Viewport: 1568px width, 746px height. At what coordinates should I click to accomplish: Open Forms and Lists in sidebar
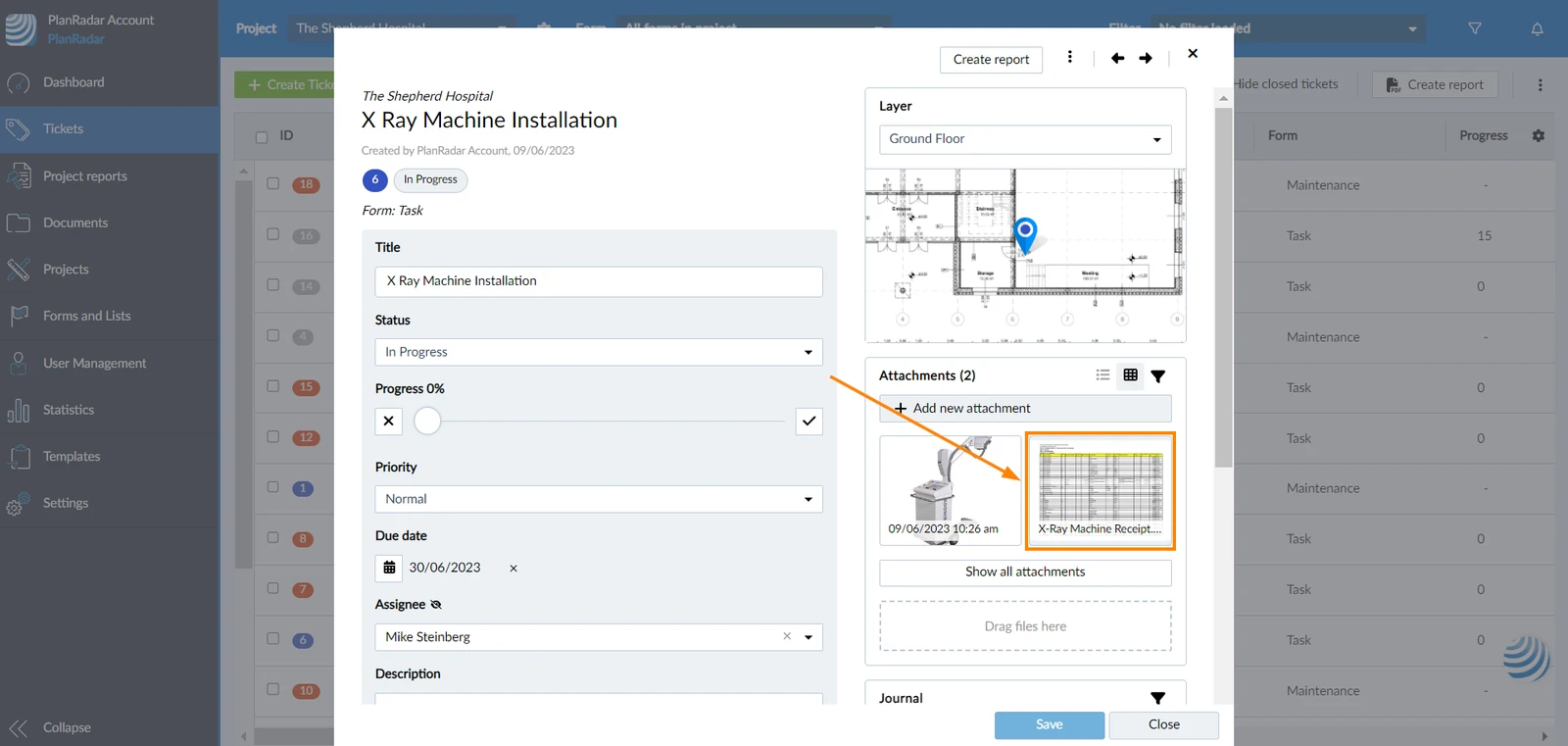click(x=109, y=316)
